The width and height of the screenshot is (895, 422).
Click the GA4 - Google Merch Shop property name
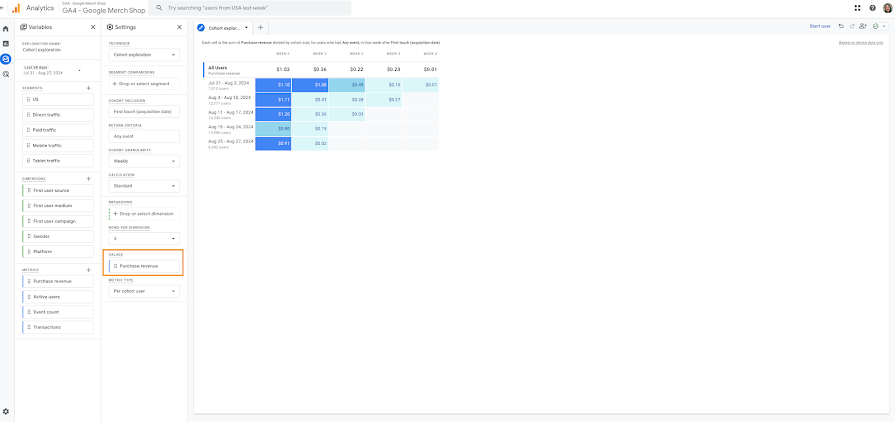(x=103, y=10)
